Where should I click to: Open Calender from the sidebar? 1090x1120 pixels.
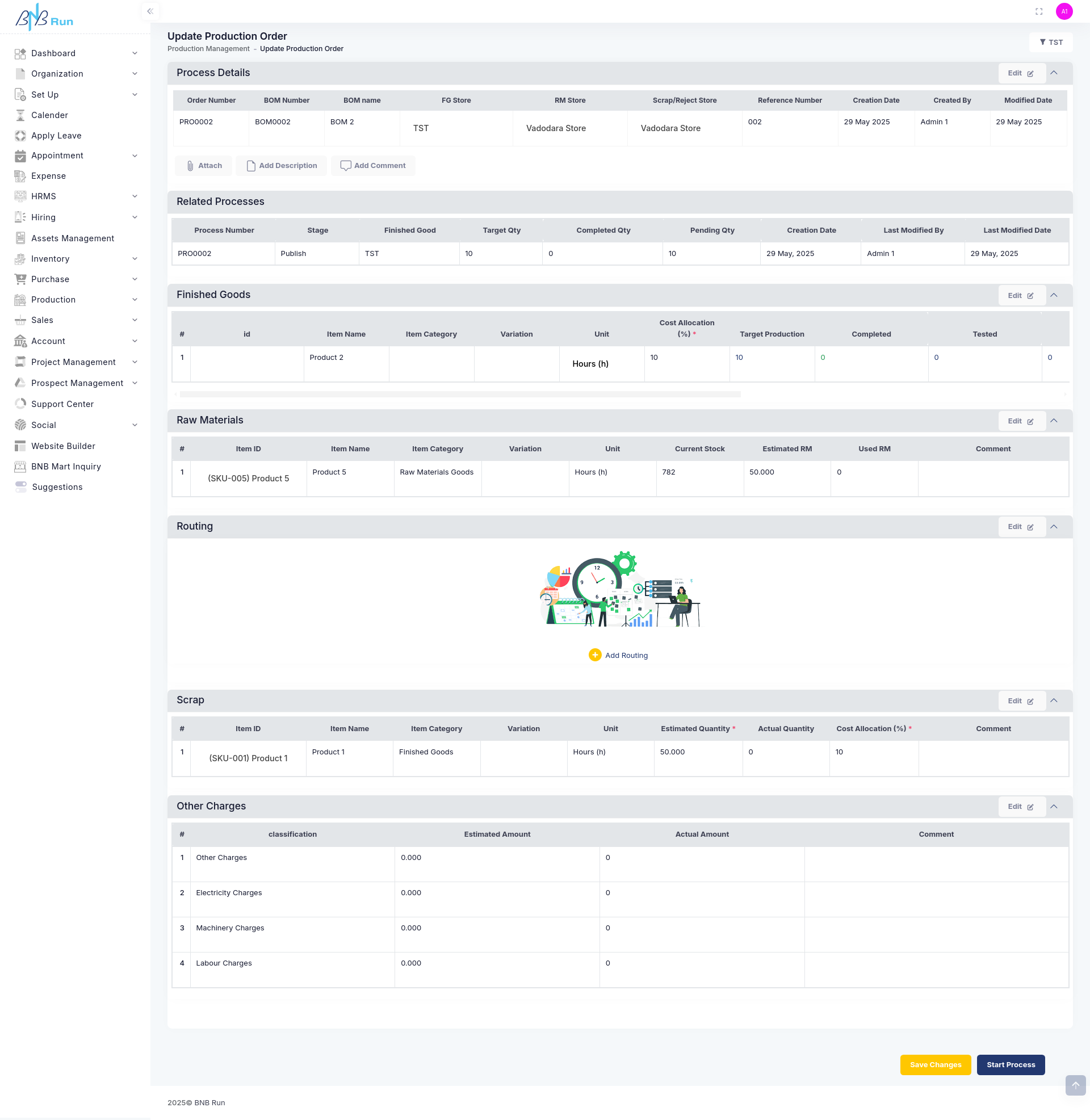pos(49,115)
